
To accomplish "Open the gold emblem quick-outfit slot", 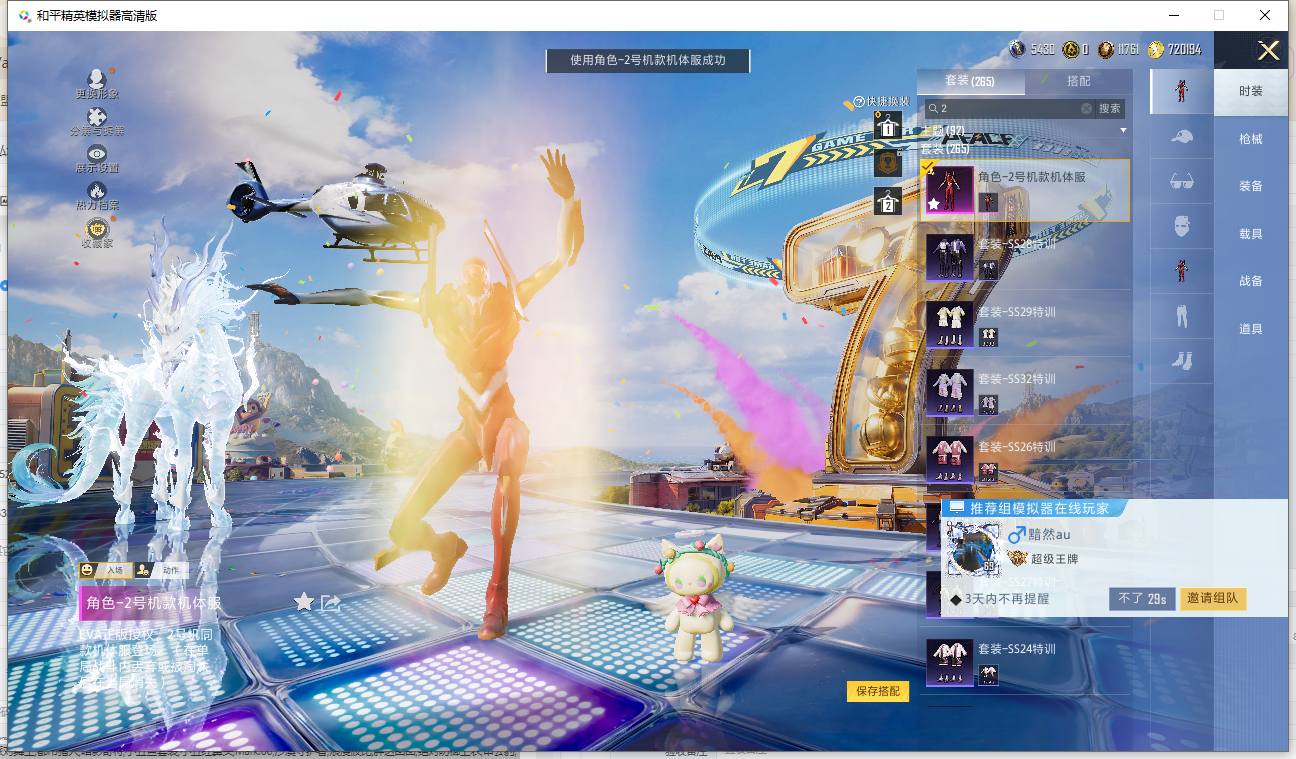I will click(x=888, y=163).
